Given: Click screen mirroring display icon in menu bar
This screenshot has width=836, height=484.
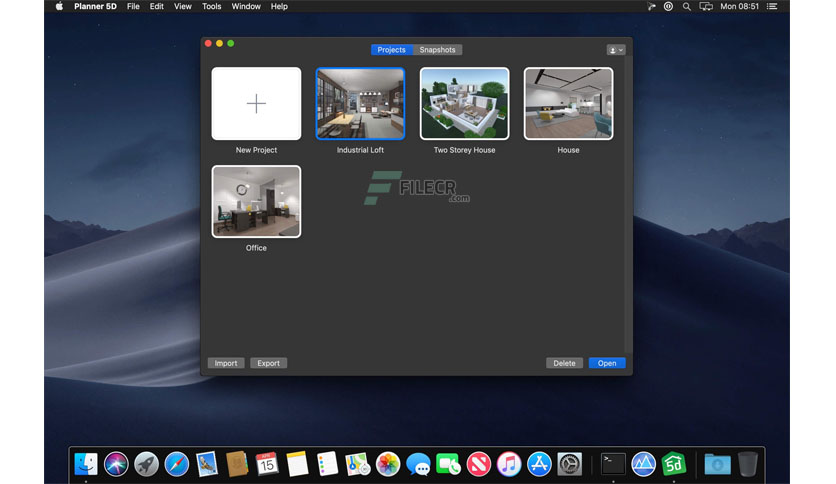Looking at the screenshot, I should click(x=706, y=6).
